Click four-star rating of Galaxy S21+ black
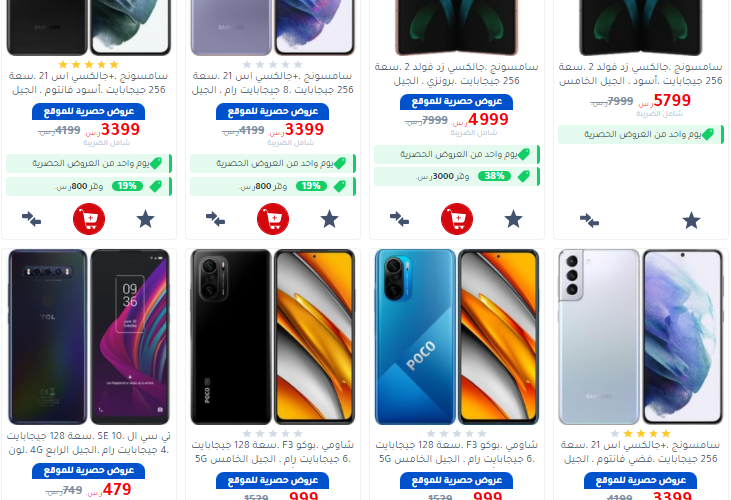The height and width of the screenshot is (500, 731). pyautogui.click(x=89, y=65)
